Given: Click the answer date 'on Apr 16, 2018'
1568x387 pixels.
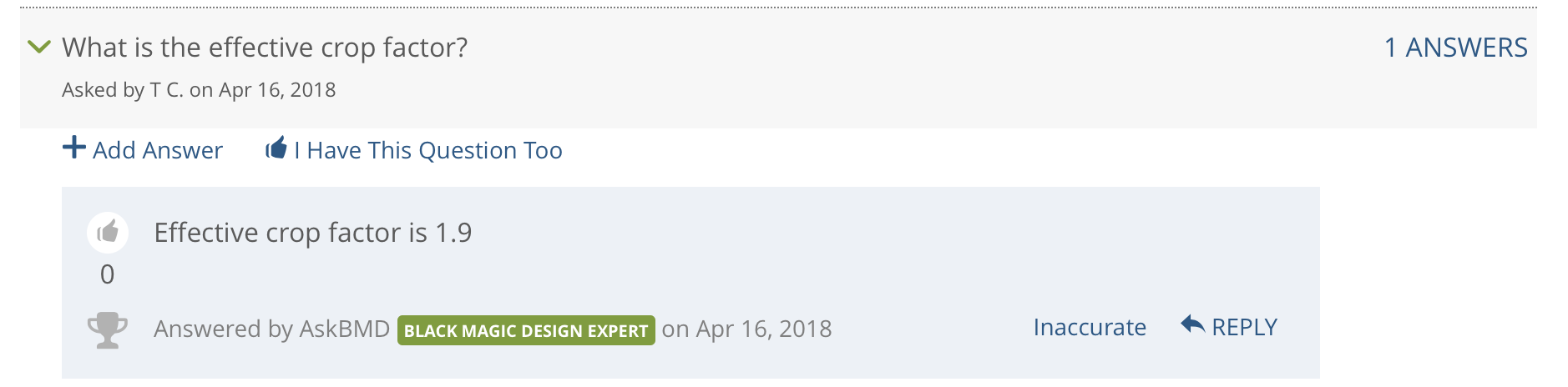Looking at the screenshot, I should coord(746,329).
